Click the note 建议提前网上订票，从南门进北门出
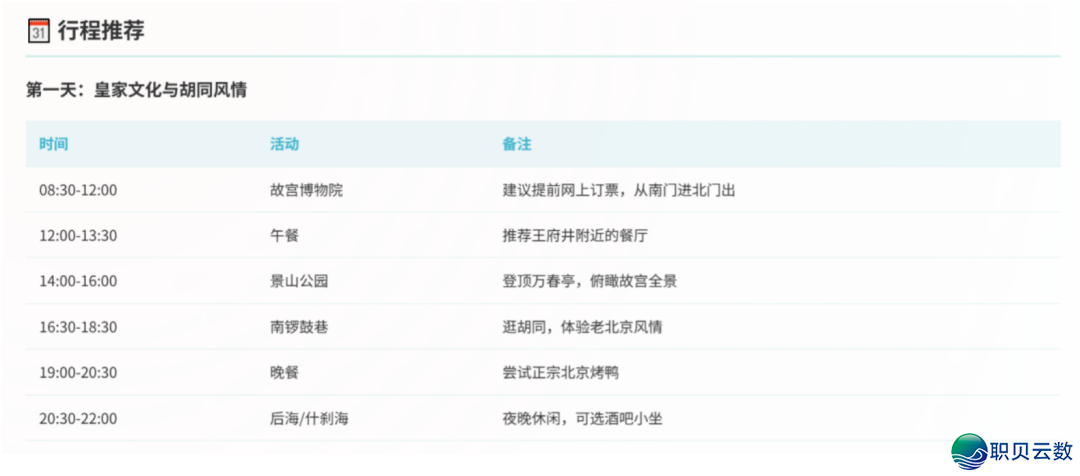 (619, 190)
